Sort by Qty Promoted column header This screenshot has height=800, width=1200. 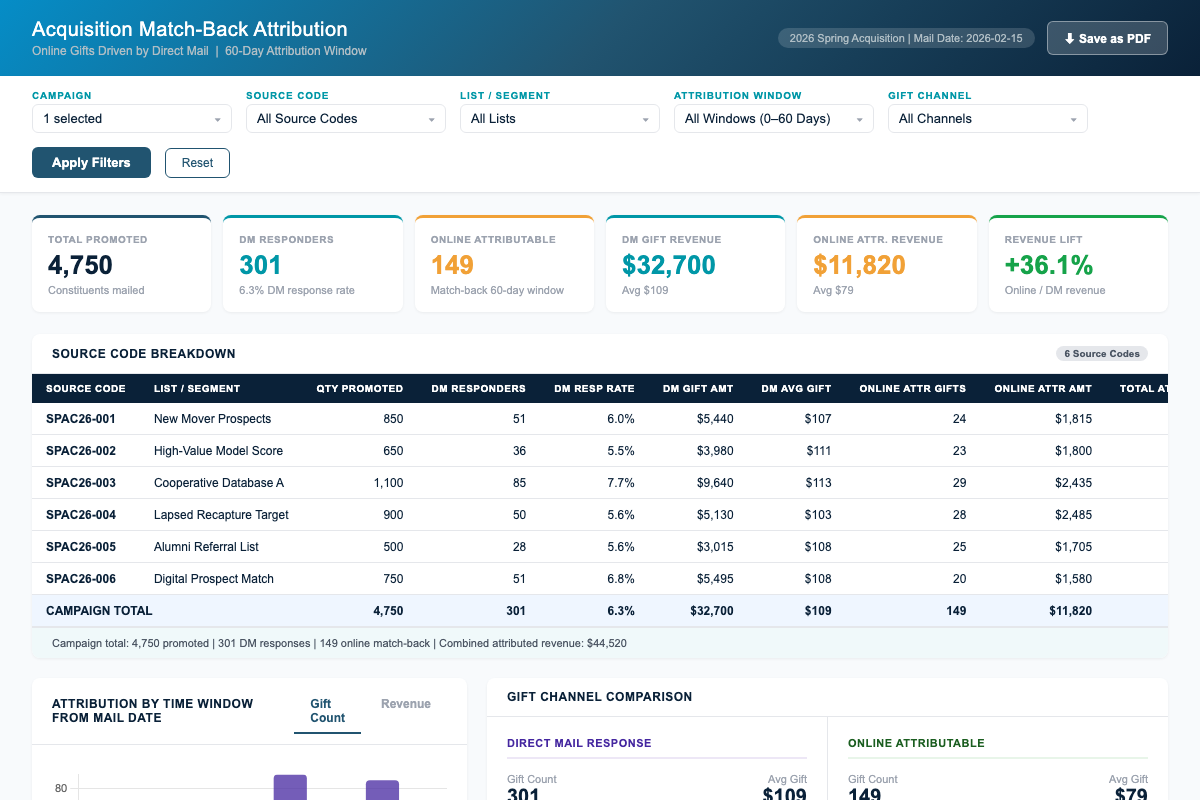360,388
